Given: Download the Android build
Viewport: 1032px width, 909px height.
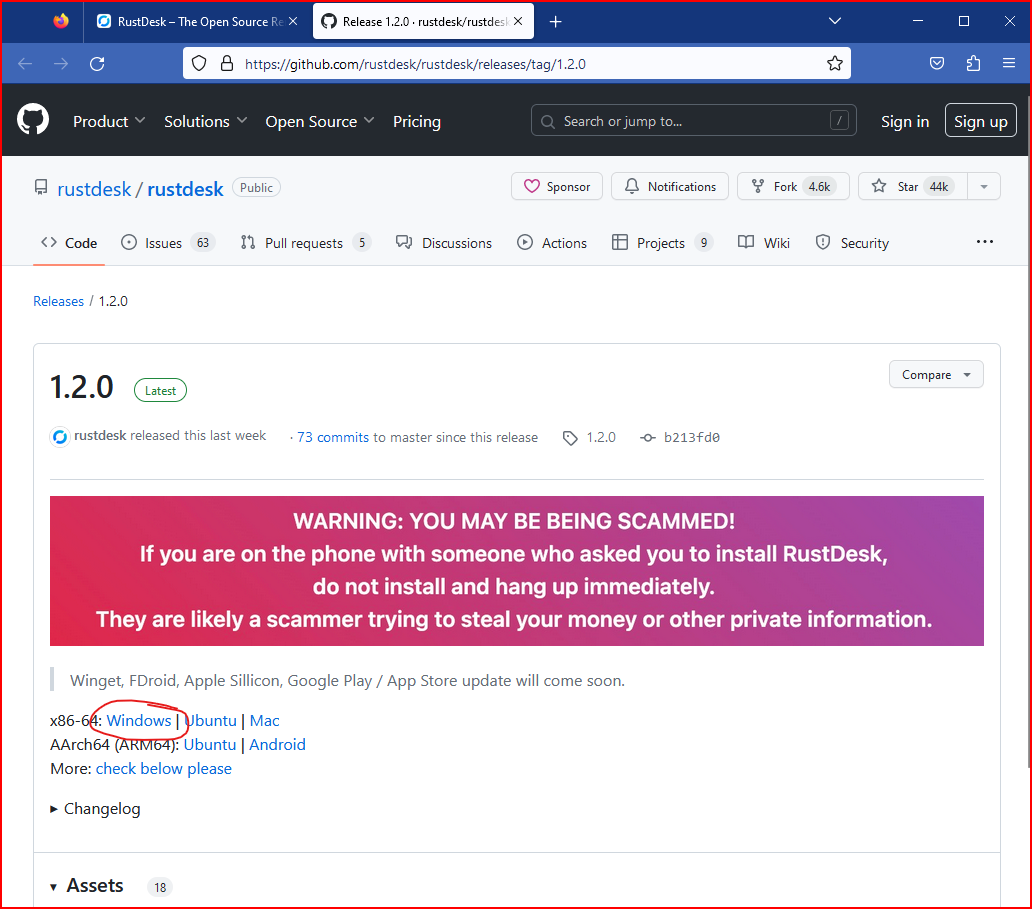Looking at the screenshot, I should 277,744.
